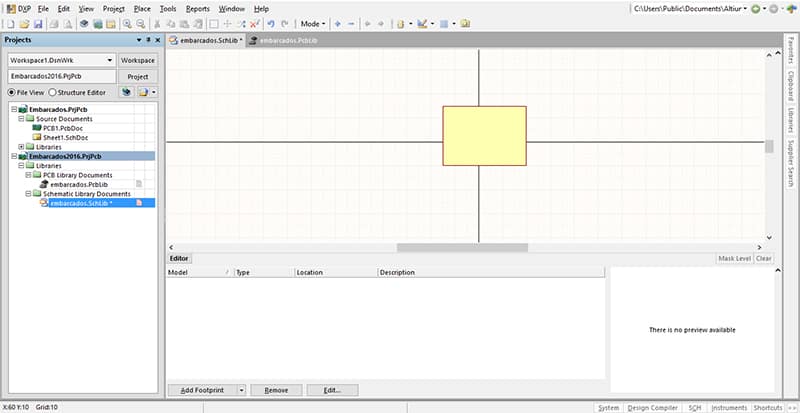Click the Zoom Out magnifier icon

[x=141, y=23]
